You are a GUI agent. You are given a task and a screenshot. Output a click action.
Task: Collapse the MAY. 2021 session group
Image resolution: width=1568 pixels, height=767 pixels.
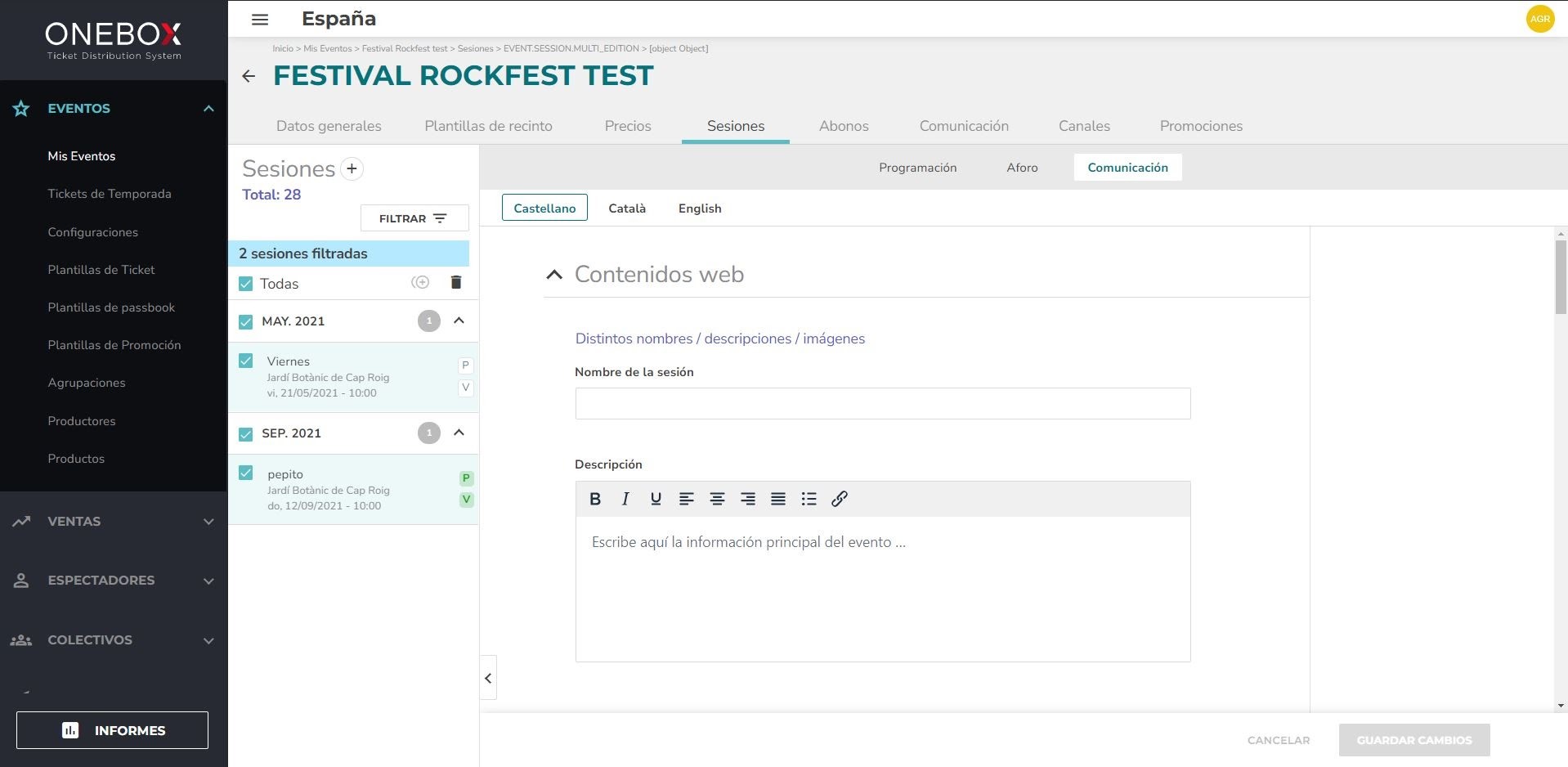click(459, 321)
